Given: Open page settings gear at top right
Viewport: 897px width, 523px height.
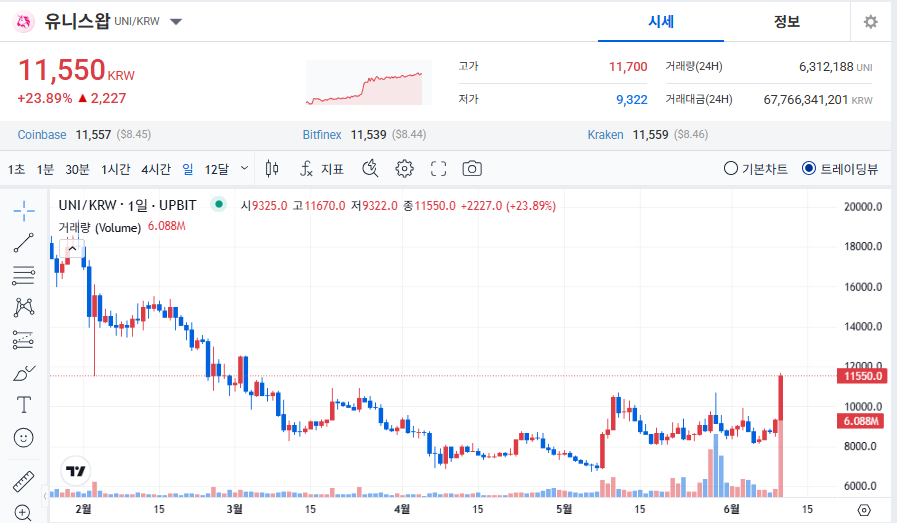Looking at the screenshot, I should click(x=871, y=22).
